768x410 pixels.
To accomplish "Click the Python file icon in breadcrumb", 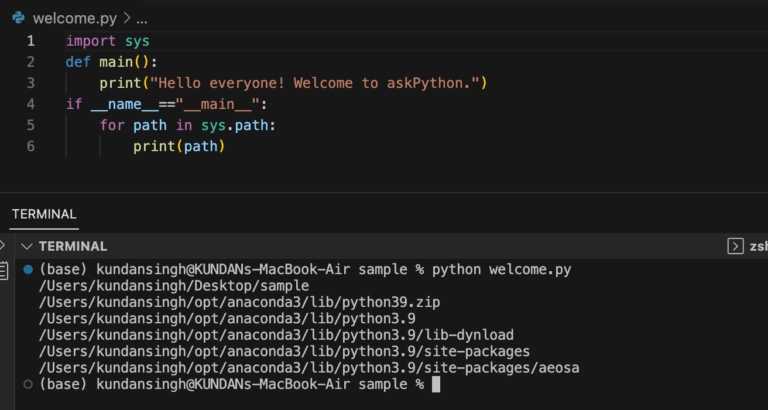I will point(16,19).
